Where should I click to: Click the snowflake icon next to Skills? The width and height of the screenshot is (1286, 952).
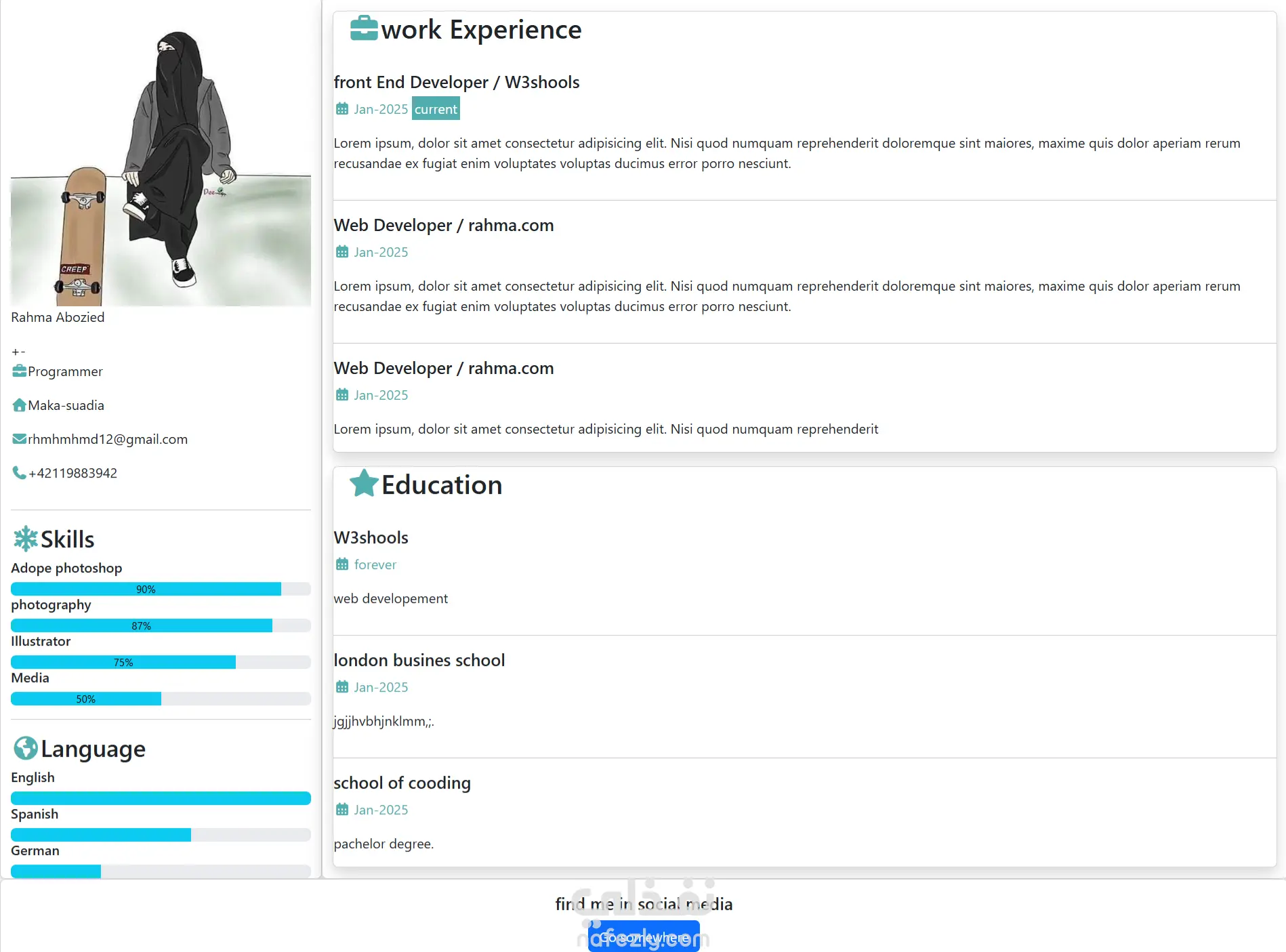point(25,539)
